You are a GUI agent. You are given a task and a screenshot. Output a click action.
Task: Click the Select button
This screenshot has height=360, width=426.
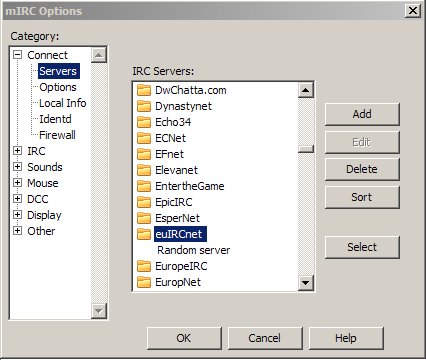362,247
